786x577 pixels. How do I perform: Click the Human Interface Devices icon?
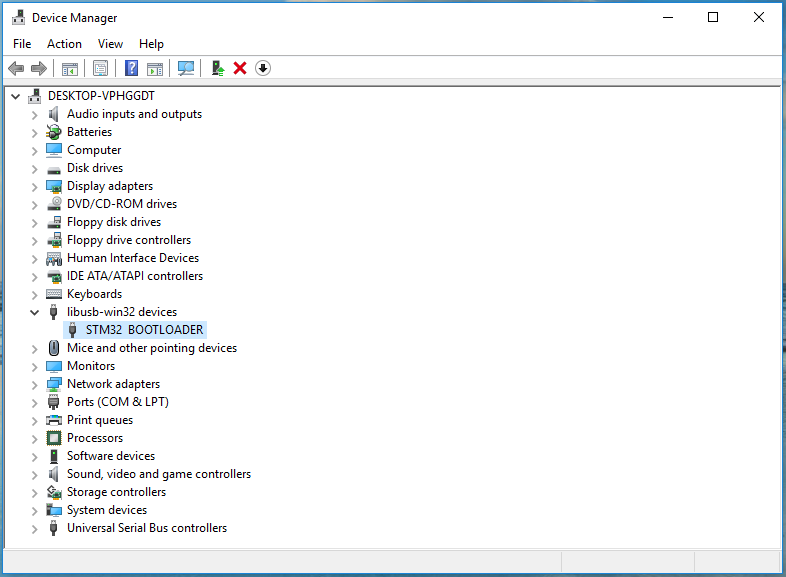[x=54, y=258]
